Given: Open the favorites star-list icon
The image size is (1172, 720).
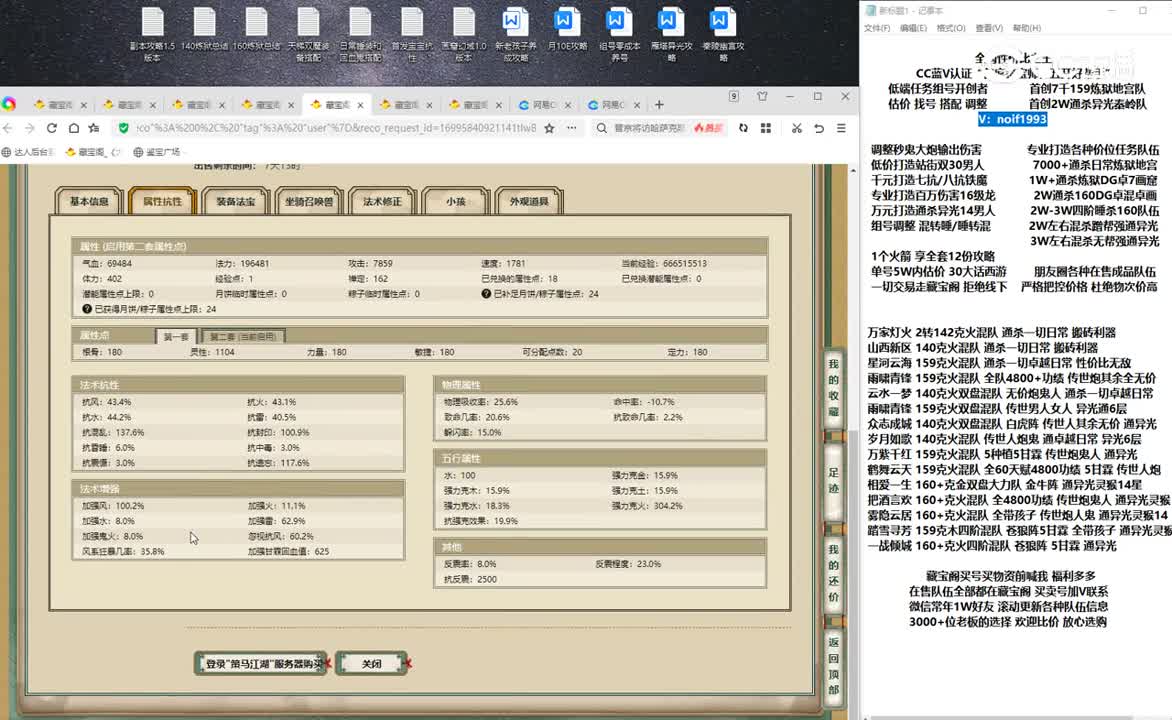Looking at the screenshot, I should [x=94, y=128].
